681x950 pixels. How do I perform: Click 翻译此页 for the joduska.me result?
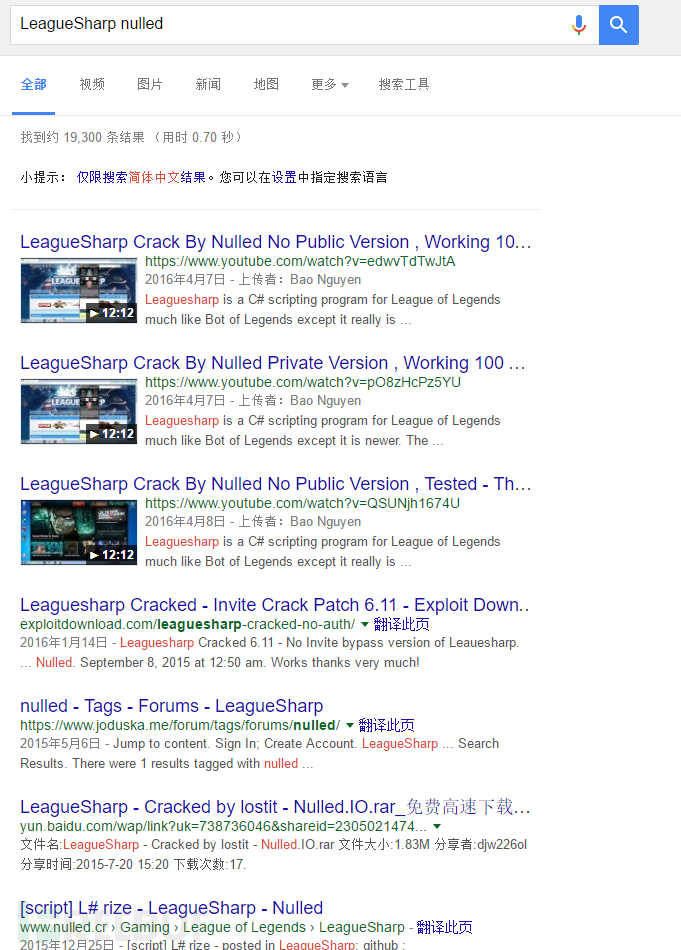click(x=387, y=725)
